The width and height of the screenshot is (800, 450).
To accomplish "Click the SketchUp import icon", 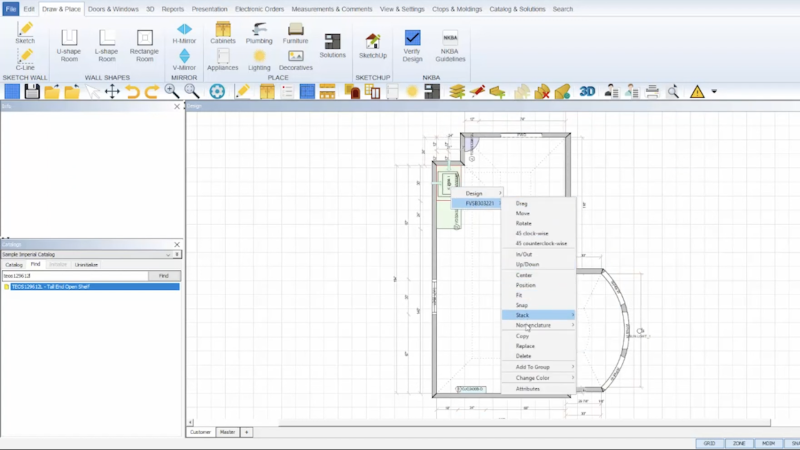I will (x=372, y=46).
